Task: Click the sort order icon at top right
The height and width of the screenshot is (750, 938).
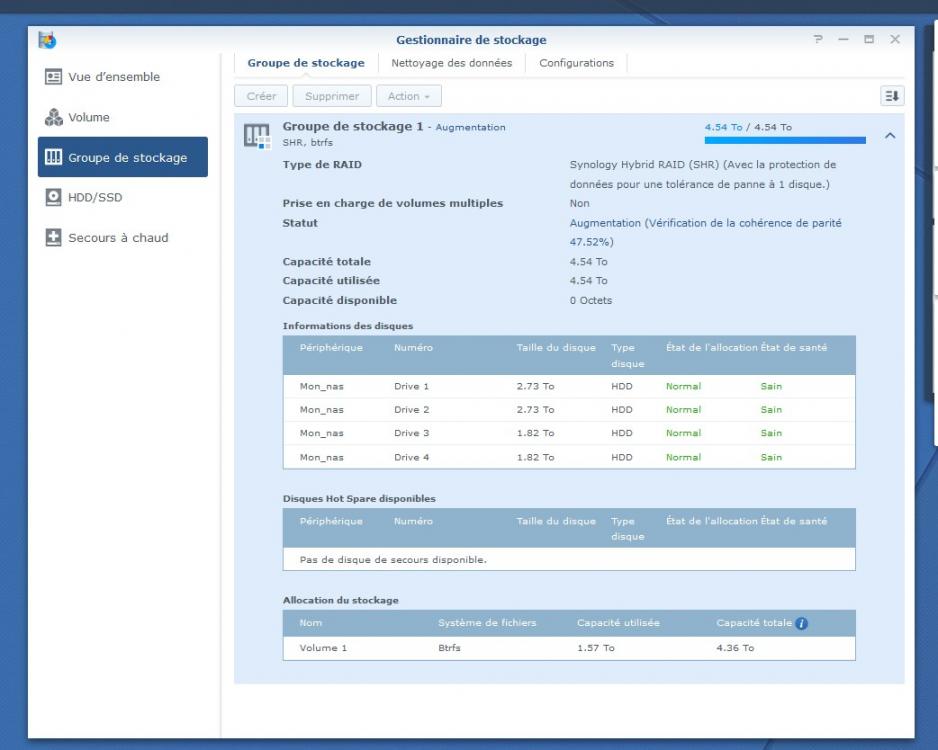Action: click(x=892, y=96)
